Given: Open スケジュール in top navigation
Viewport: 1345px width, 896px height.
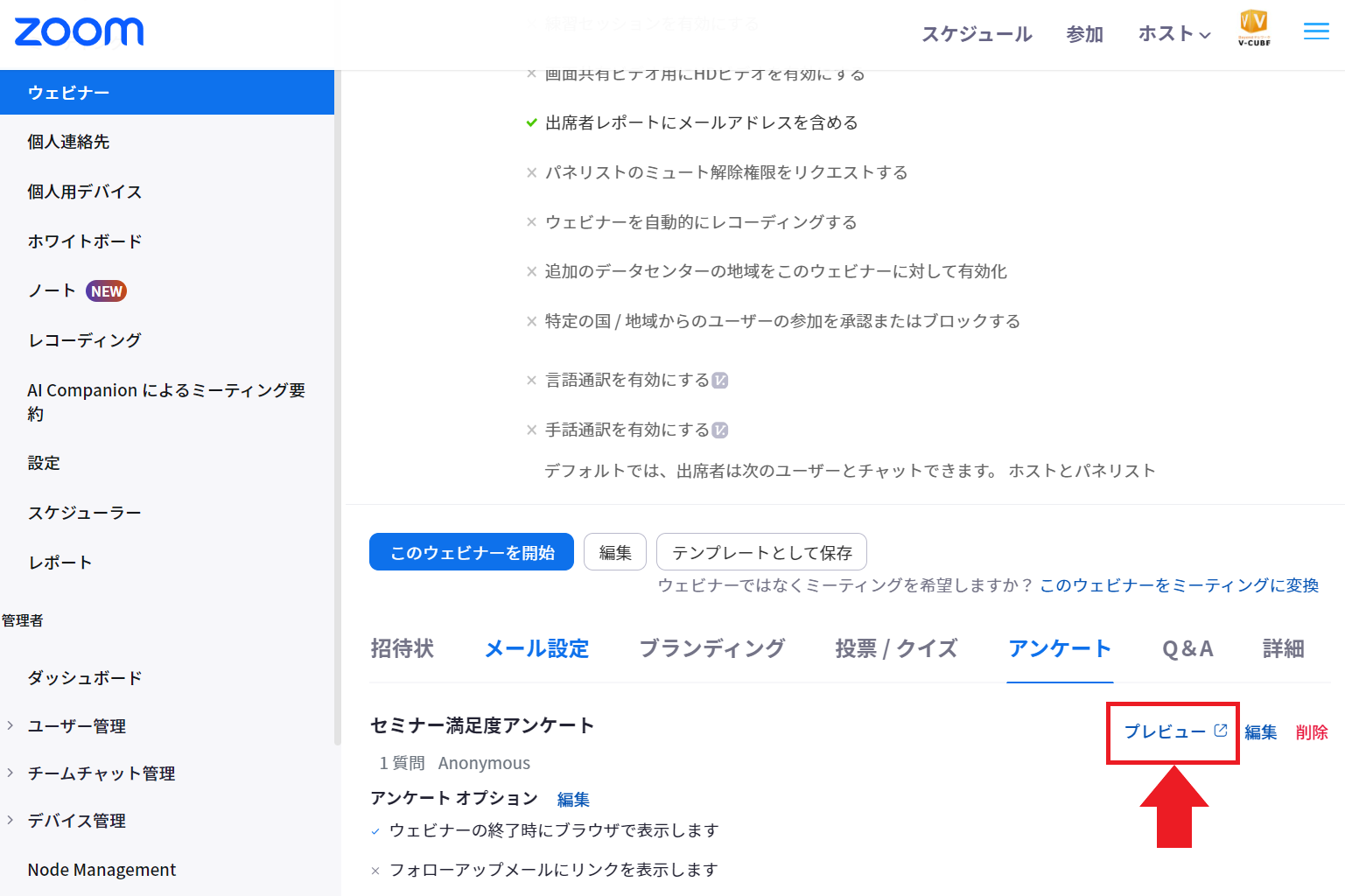Looking at the screenshot, I should point(977,34).
